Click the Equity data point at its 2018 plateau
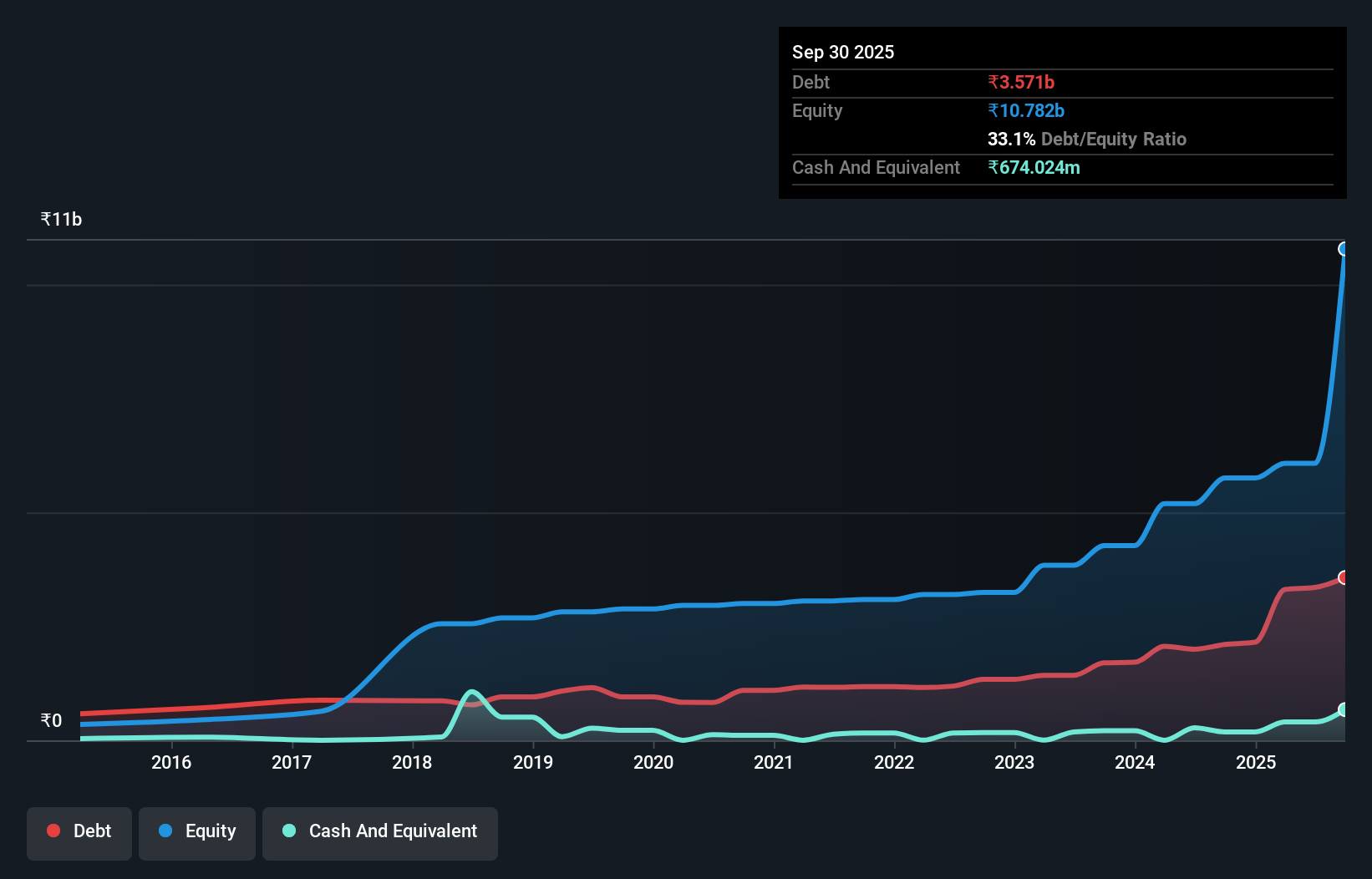Viewport: 1372px width, 879px height. (451, 624)
